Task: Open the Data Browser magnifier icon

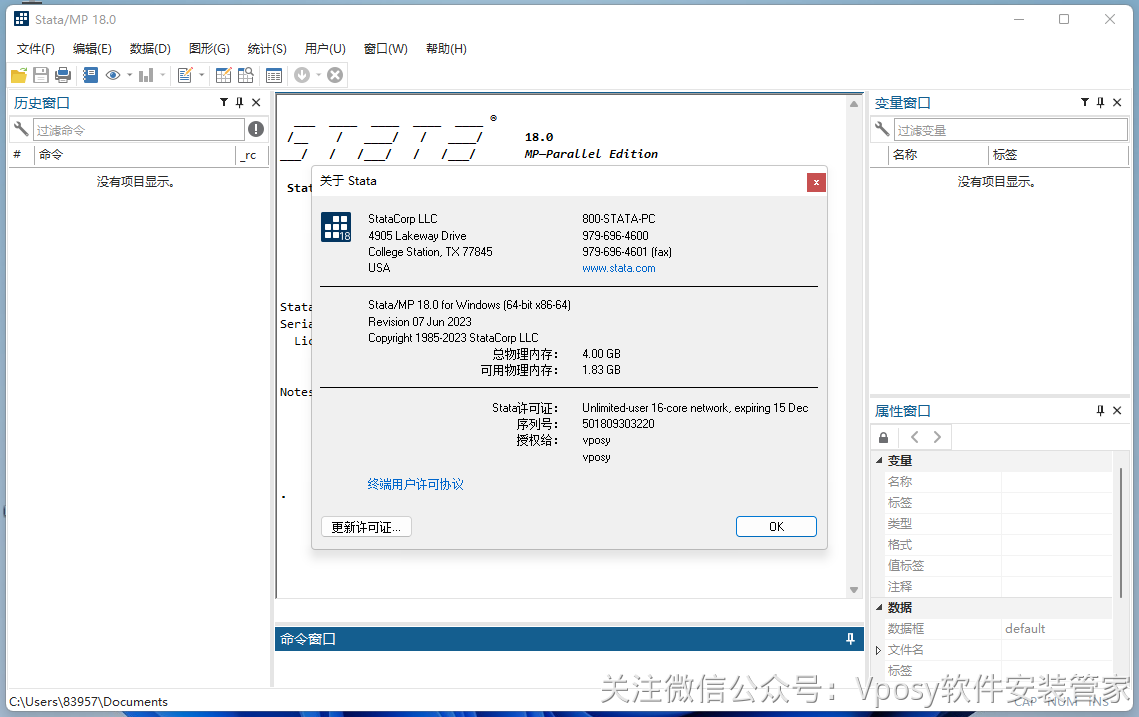Action: point(246,75)
